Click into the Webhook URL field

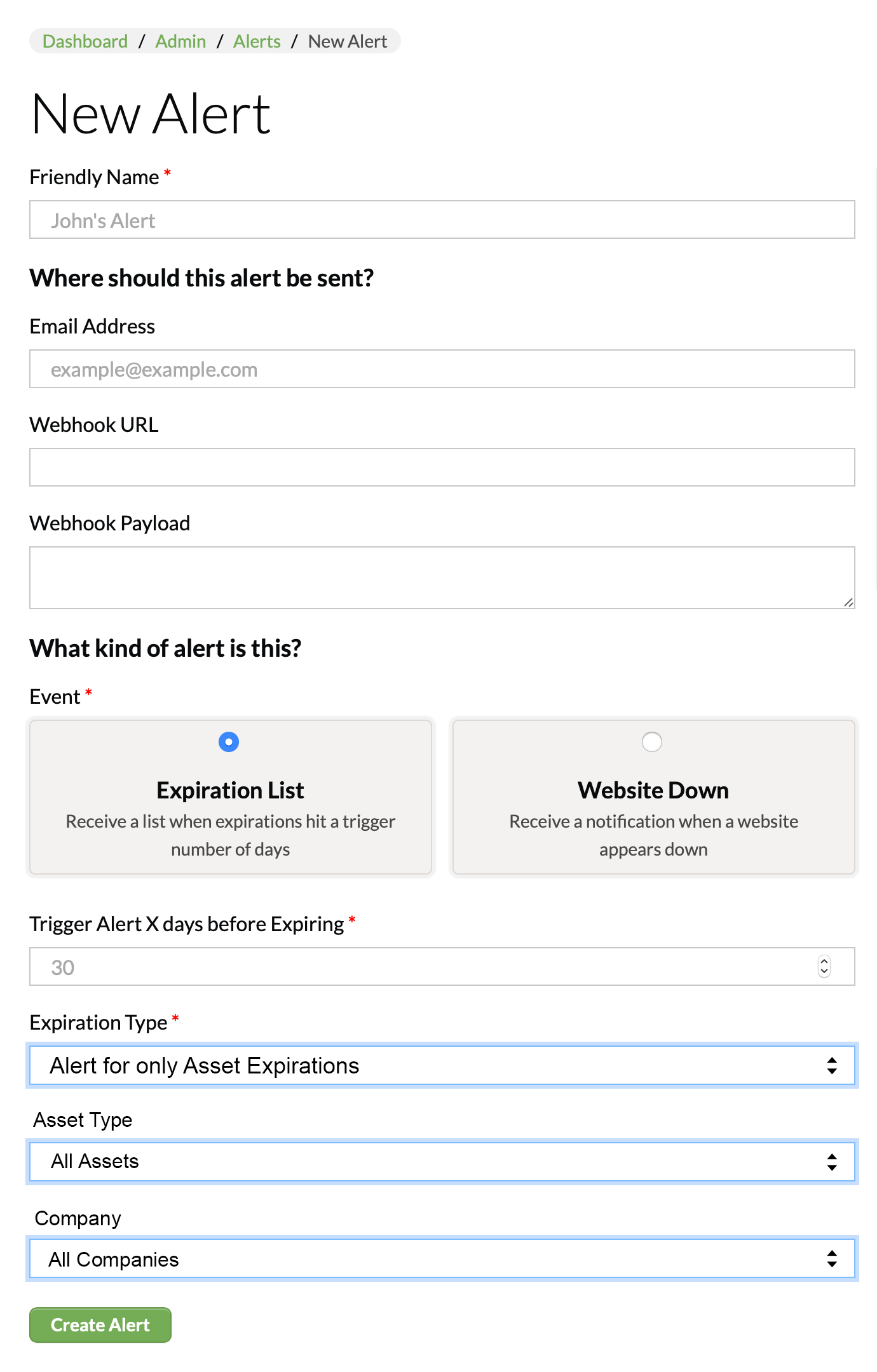[x=442, y=467]
